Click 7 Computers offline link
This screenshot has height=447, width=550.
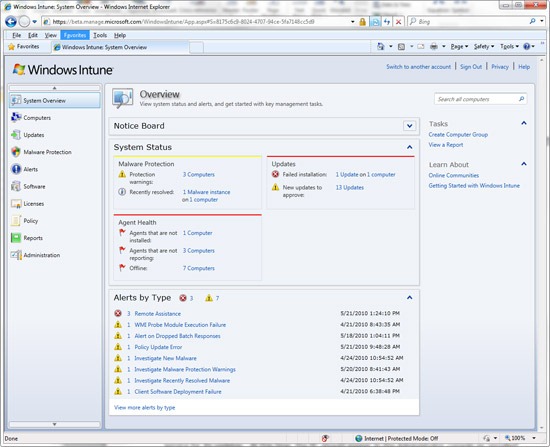click(199, 268)
